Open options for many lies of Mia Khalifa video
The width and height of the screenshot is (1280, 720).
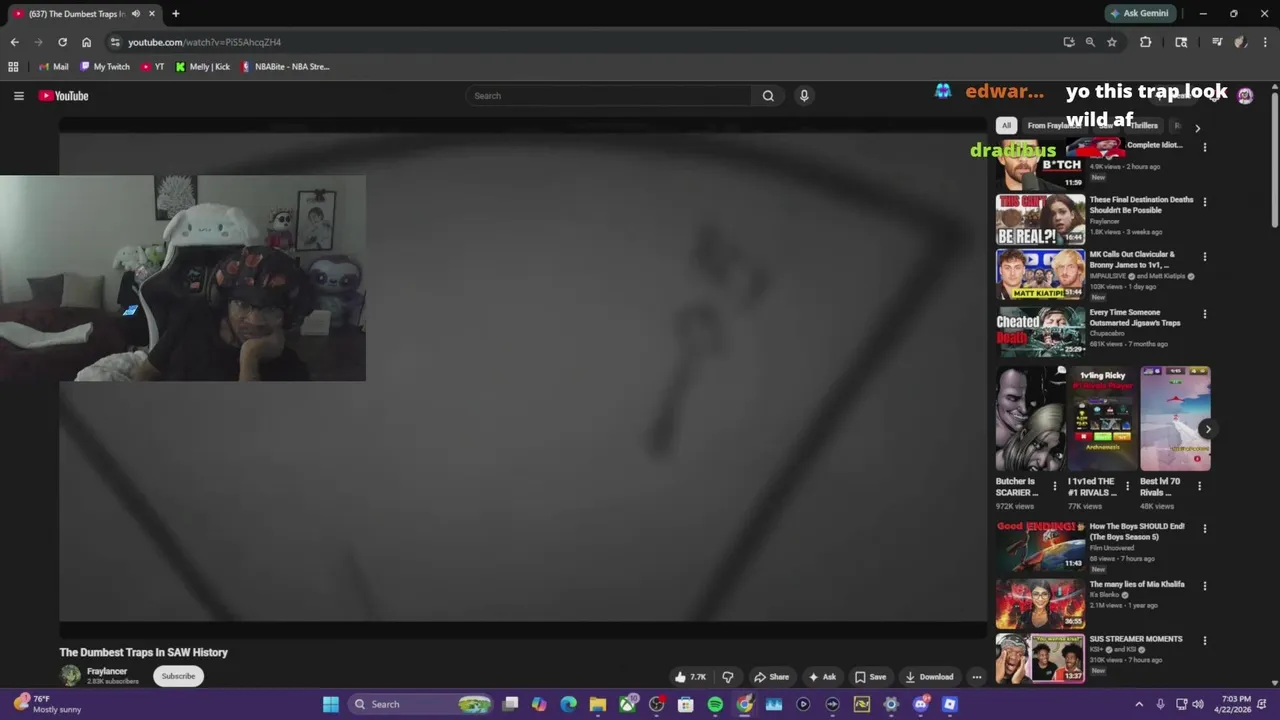(x=1204, y=586)
